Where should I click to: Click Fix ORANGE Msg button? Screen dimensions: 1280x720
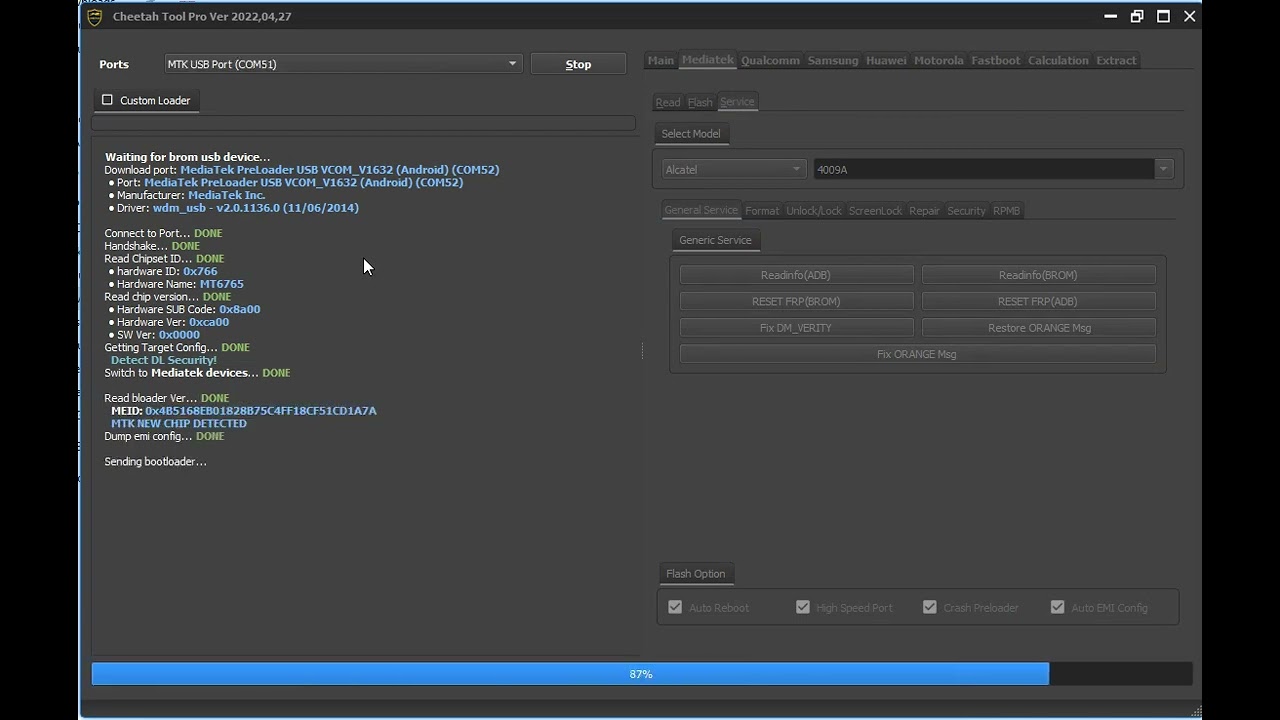tap(917, 354)
